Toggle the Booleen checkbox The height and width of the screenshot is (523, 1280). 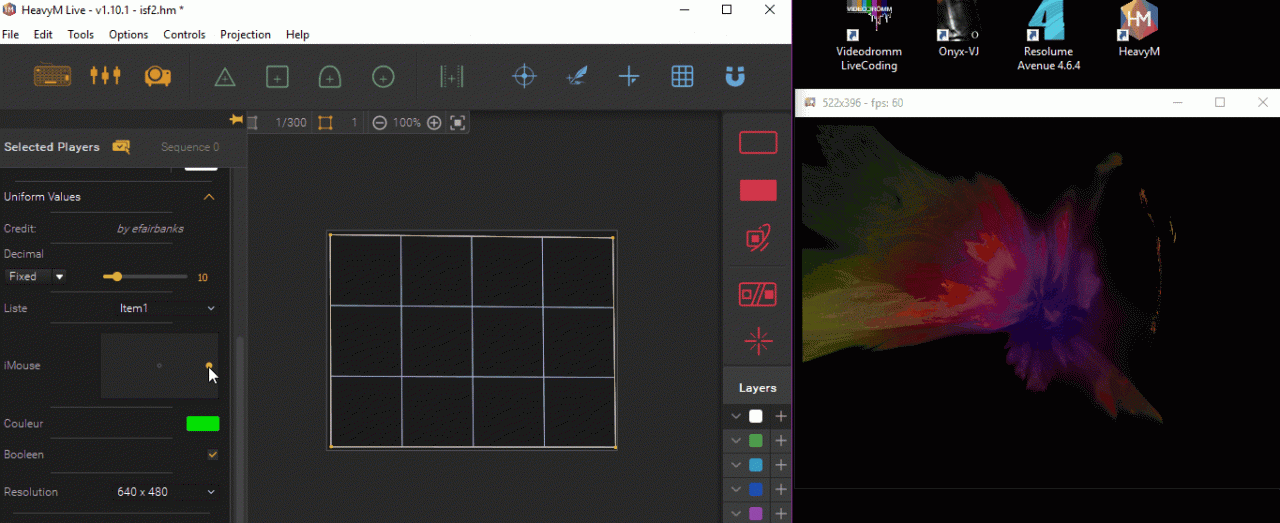point(212,455)
